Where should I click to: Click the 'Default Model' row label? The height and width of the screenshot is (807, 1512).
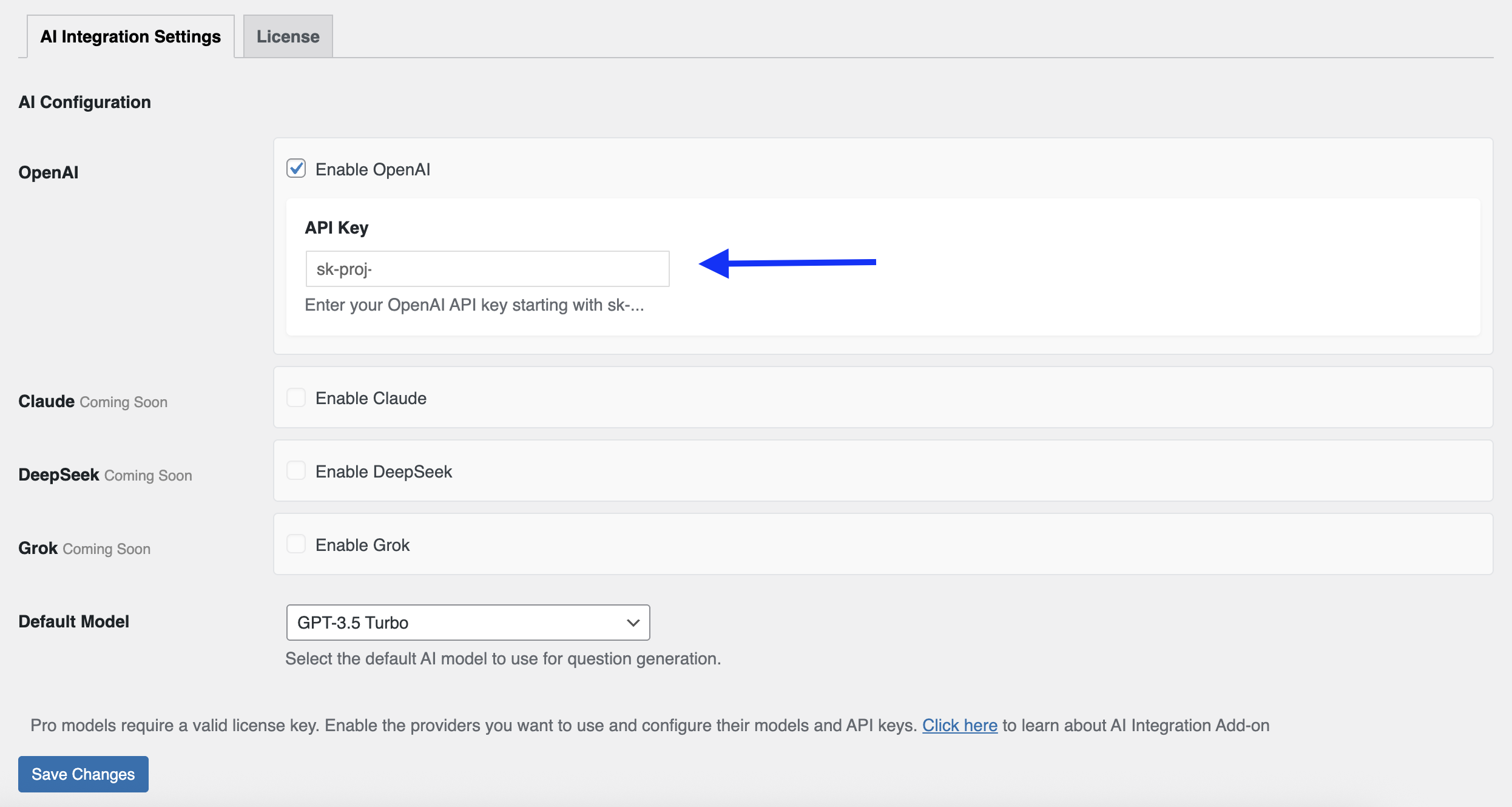(x=73, y=621)
